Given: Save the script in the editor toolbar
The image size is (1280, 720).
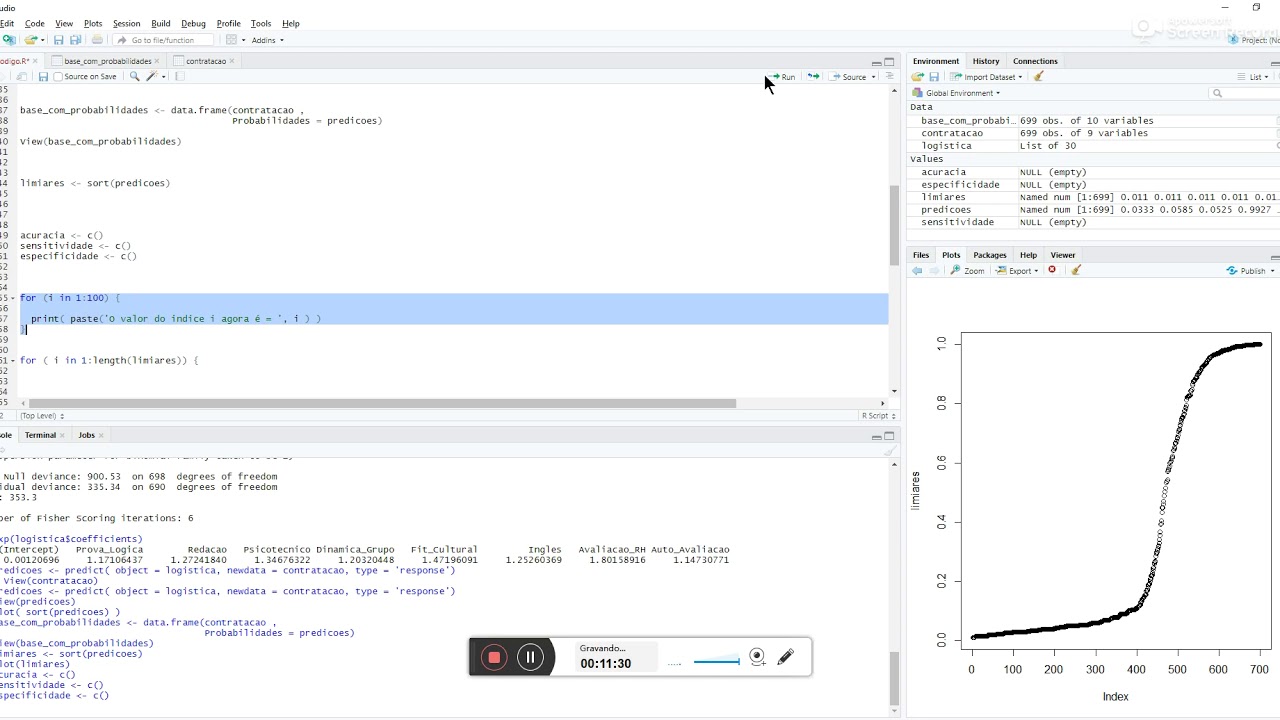Looking at the screenshot, I should [43, 77].
